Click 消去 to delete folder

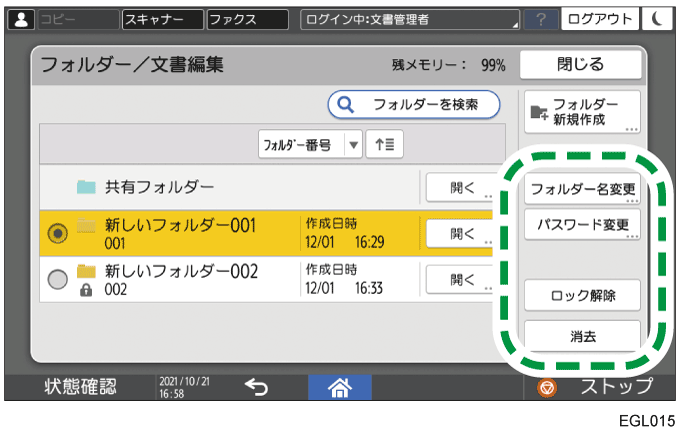pos(582,336)
